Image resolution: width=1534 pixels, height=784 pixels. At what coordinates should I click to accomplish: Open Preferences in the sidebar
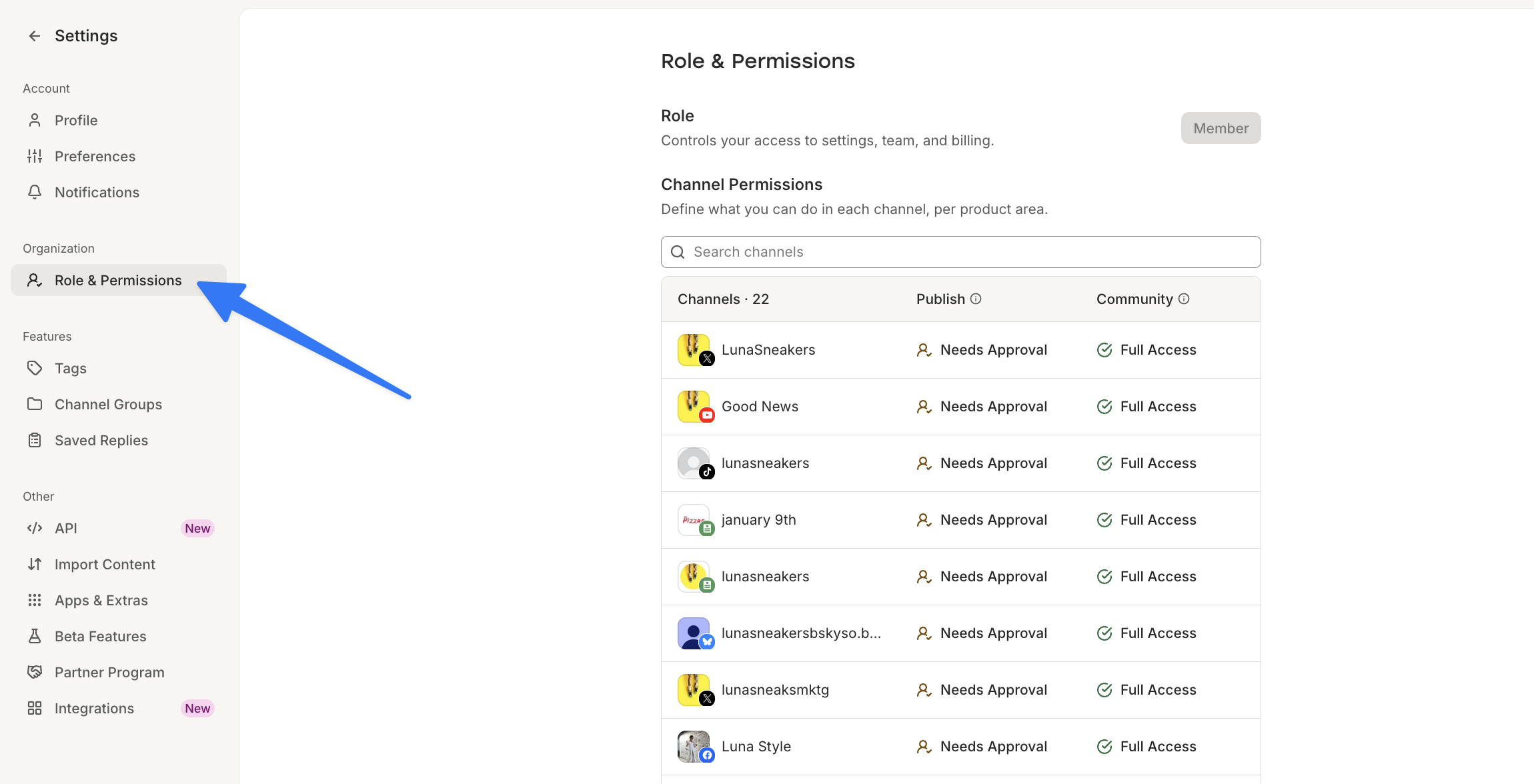[x=119, y=157]
